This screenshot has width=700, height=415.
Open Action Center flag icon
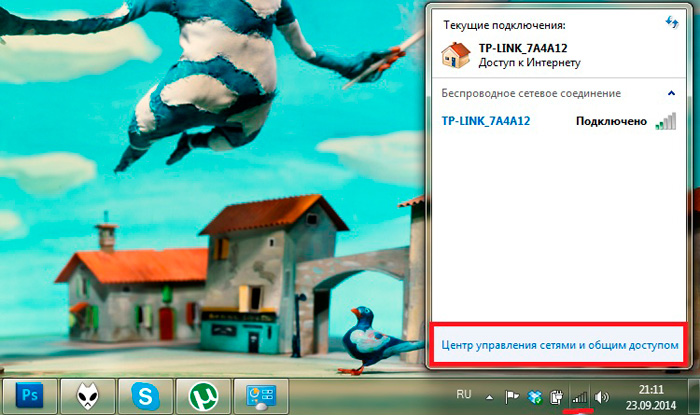[x=512, y=396]
